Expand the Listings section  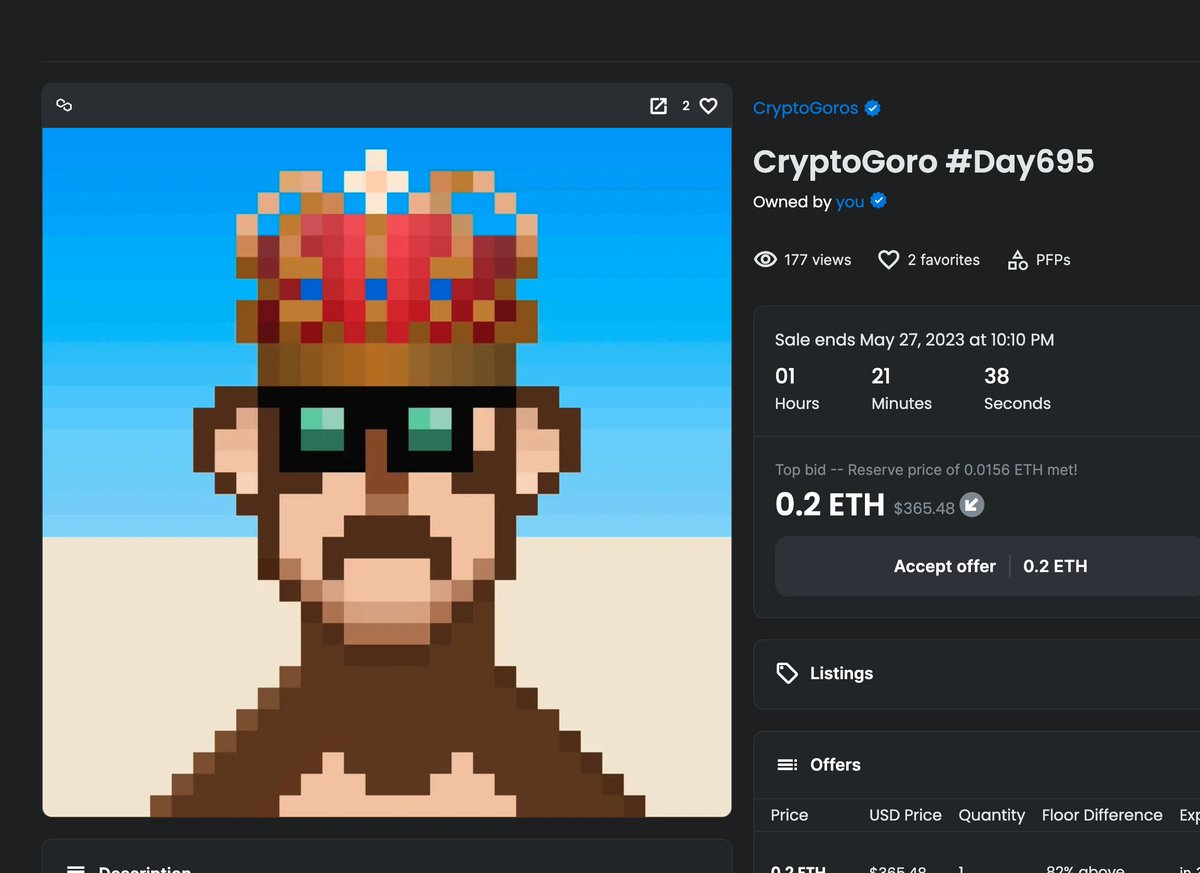977,674
